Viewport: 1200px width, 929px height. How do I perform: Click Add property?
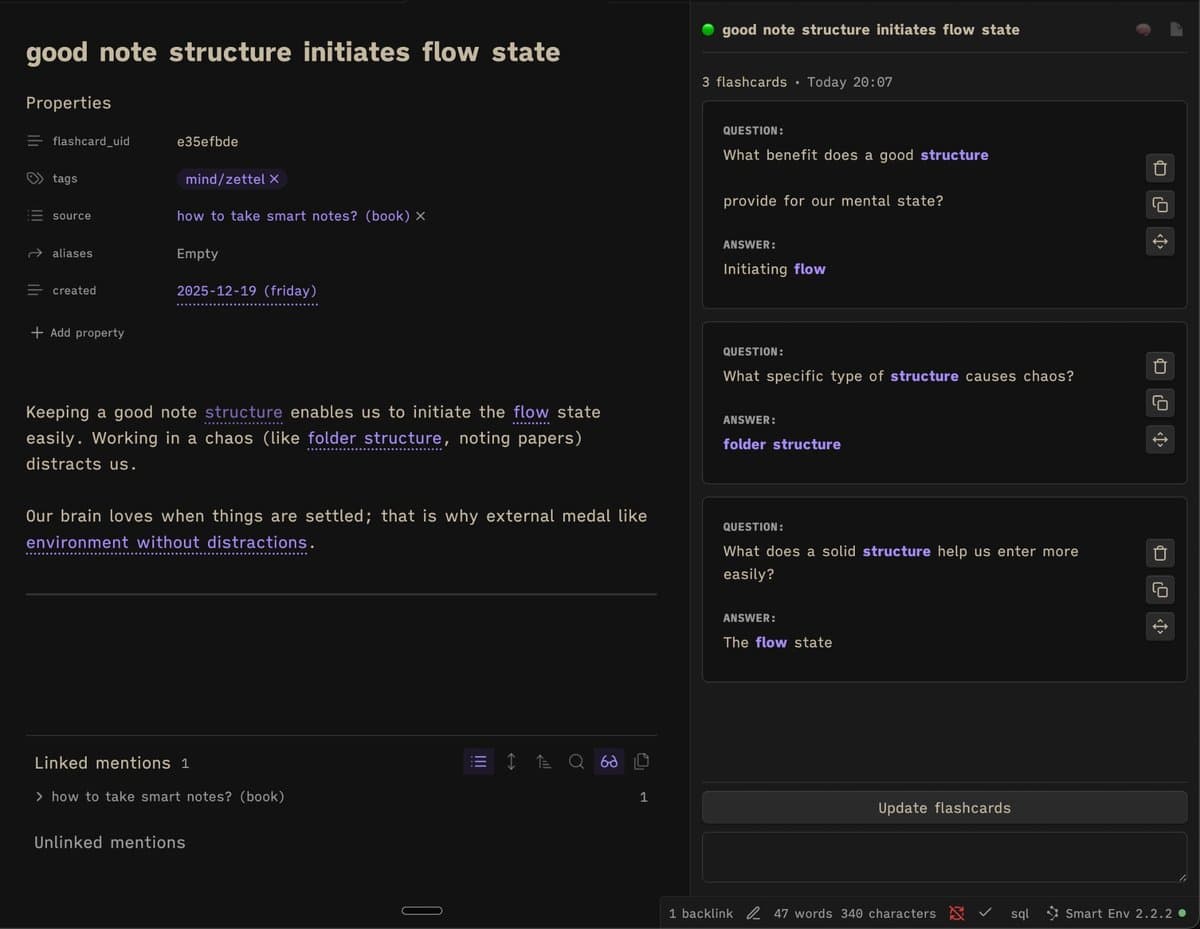(78, 333)
